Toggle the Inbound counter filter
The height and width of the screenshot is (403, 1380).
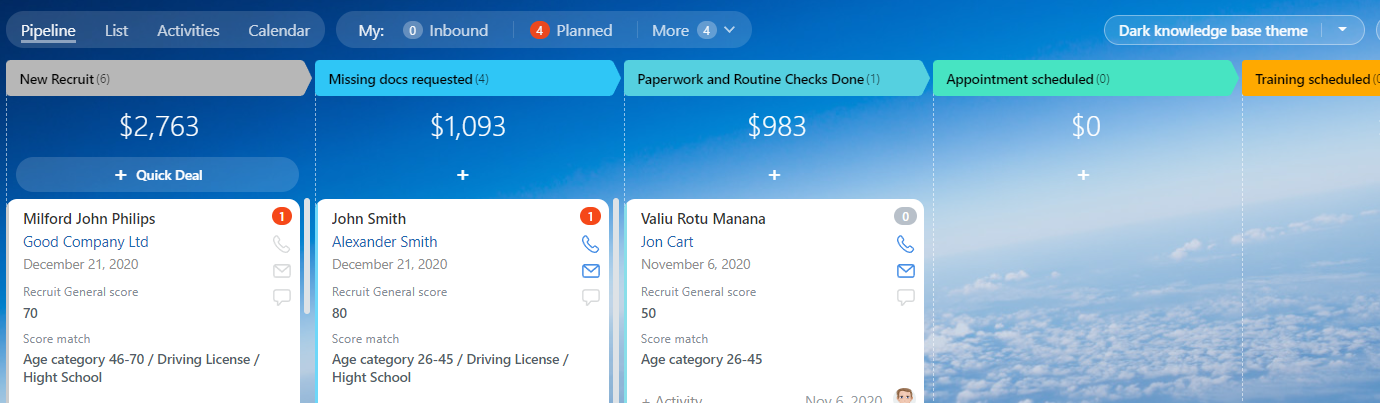[446, 30]
